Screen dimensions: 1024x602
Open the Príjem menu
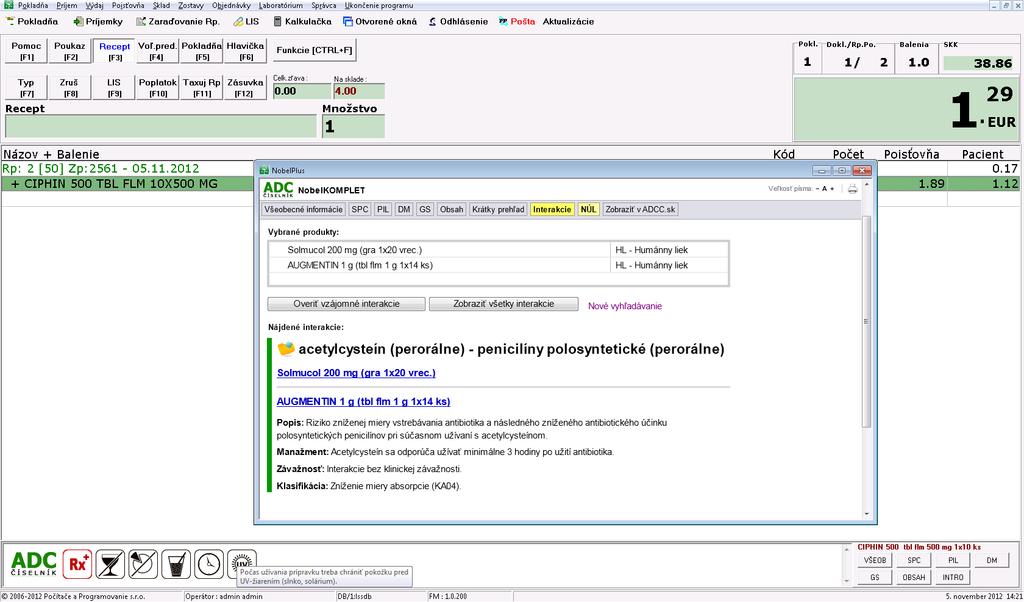tap(67, 5)
